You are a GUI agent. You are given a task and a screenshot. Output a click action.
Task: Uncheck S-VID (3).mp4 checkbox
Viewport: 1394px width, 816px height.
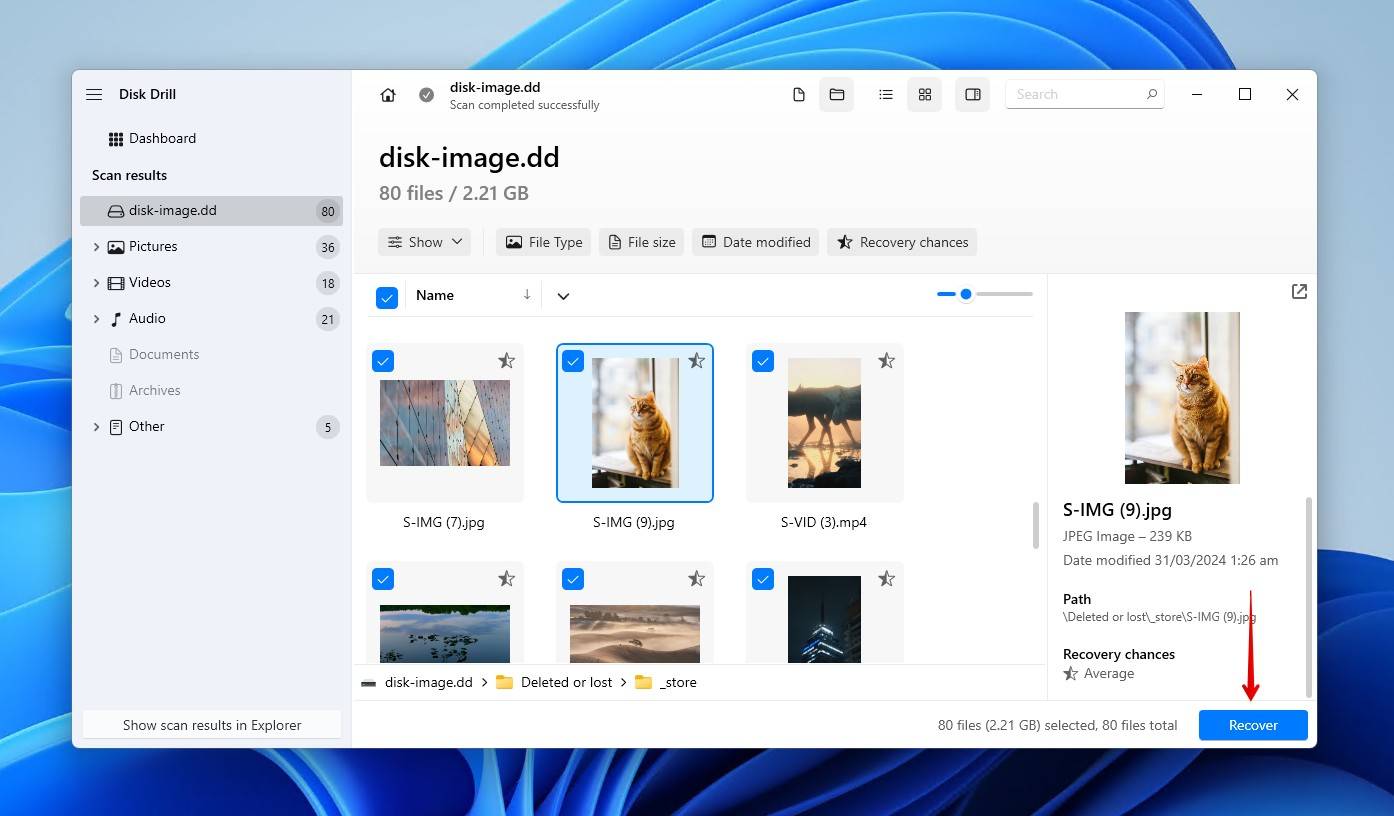pyautogui.click(x=763, y=361)
